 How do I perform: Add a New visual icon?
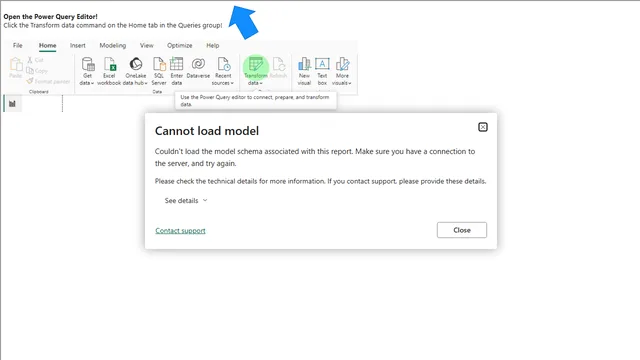pos(304,64)
